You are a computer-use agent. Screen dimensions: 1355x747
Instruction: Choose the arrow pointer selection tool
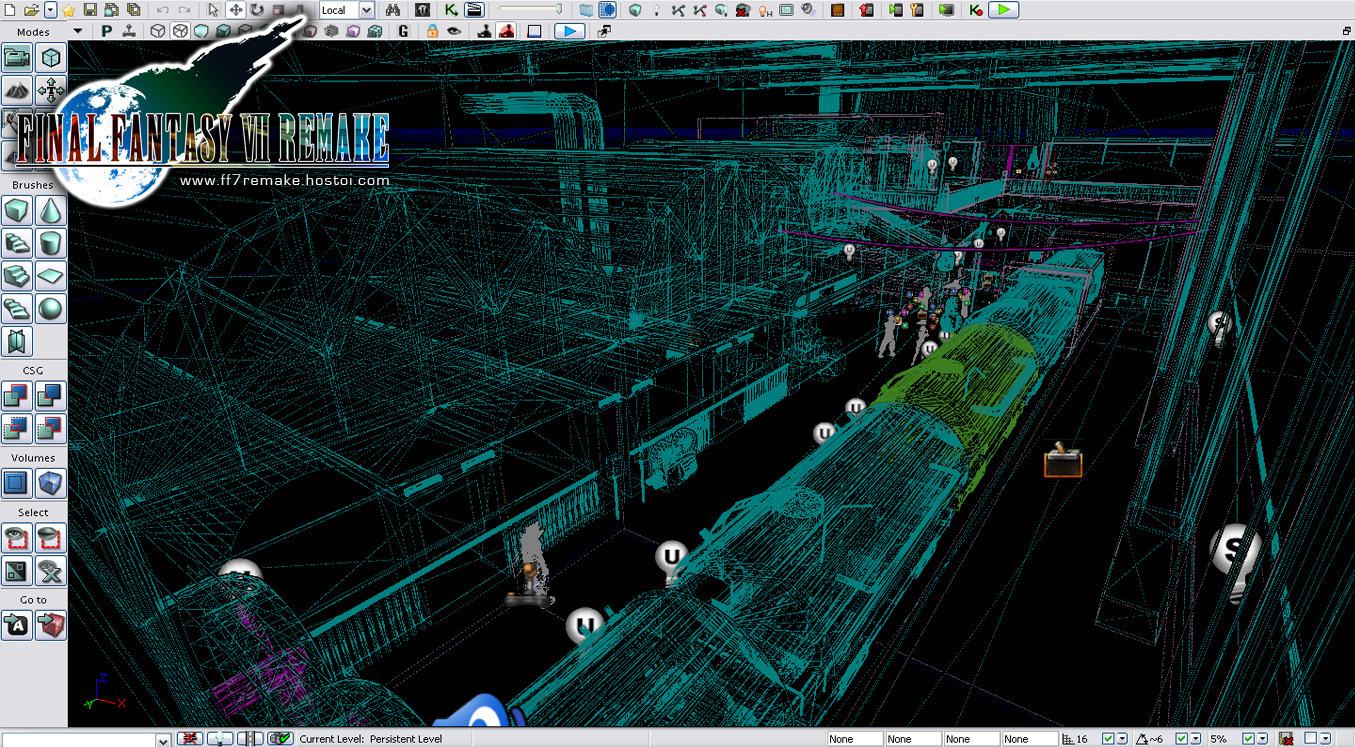tap(213, 10)
